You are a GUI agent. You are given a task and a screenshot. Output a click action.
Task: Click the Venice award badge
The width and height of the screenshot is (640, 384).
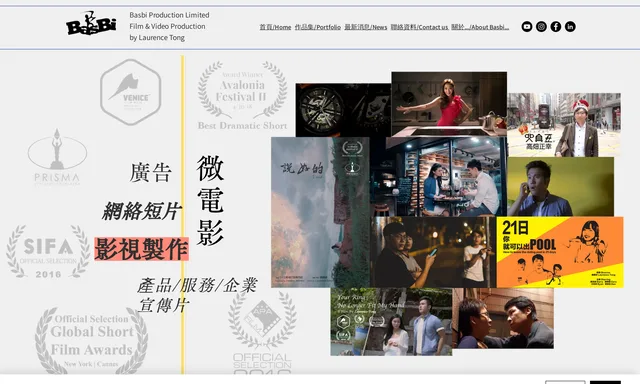(x=131, y=92)
